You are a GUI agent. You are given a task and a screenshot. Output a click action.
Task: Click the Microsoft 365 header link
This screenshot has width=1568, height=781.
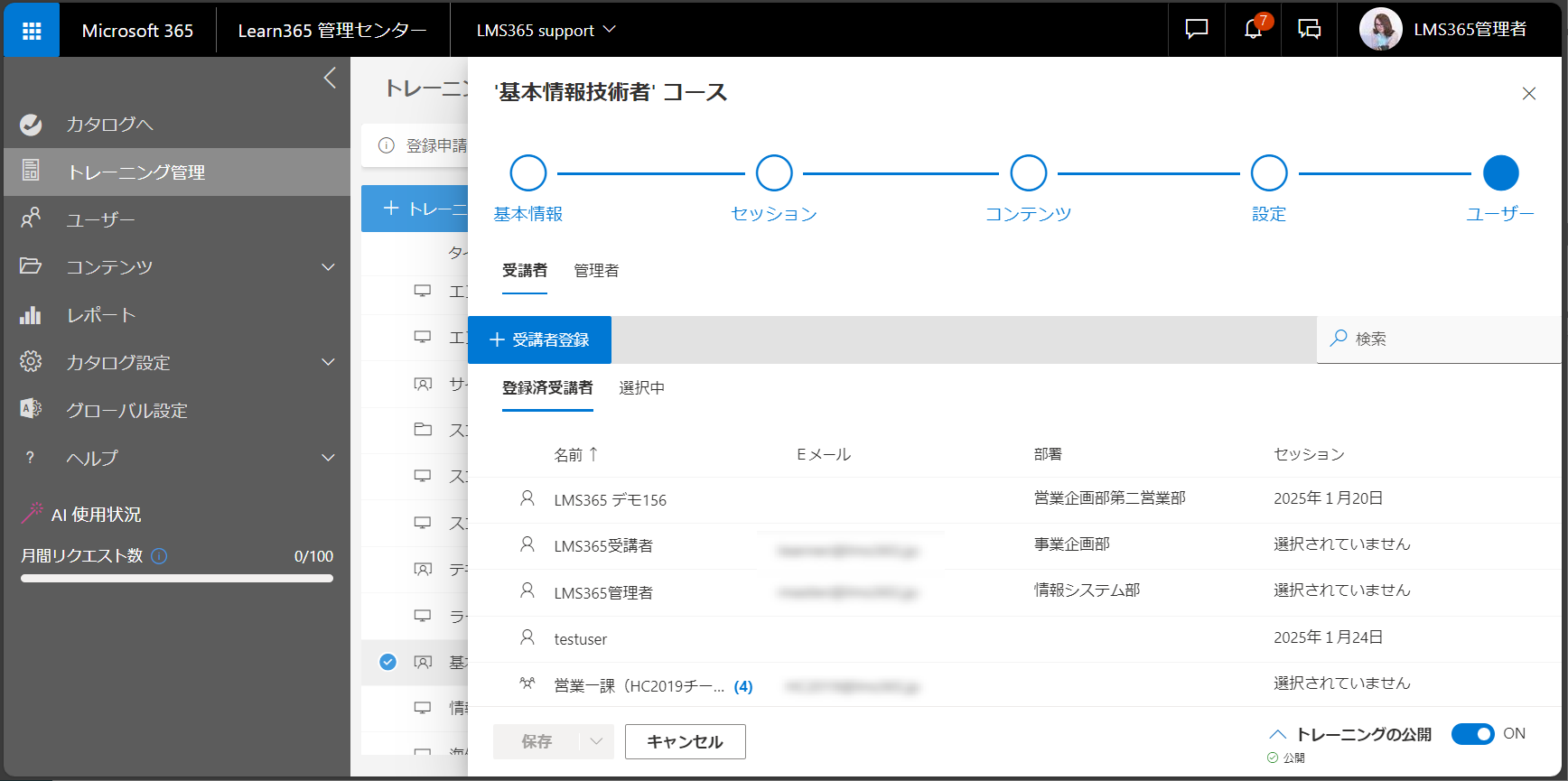click(137, 30)
